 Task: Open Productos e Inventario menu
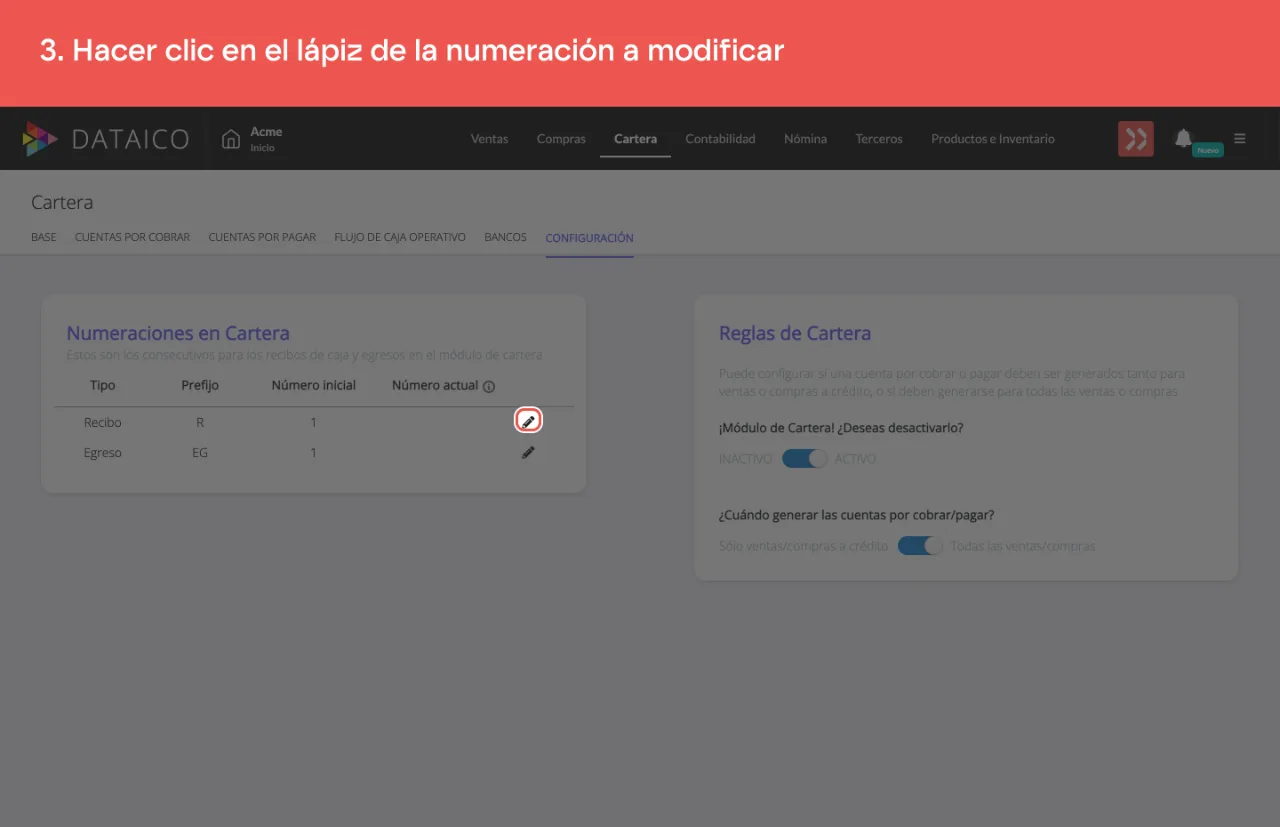pyautogui.click(x=993, y=139)
